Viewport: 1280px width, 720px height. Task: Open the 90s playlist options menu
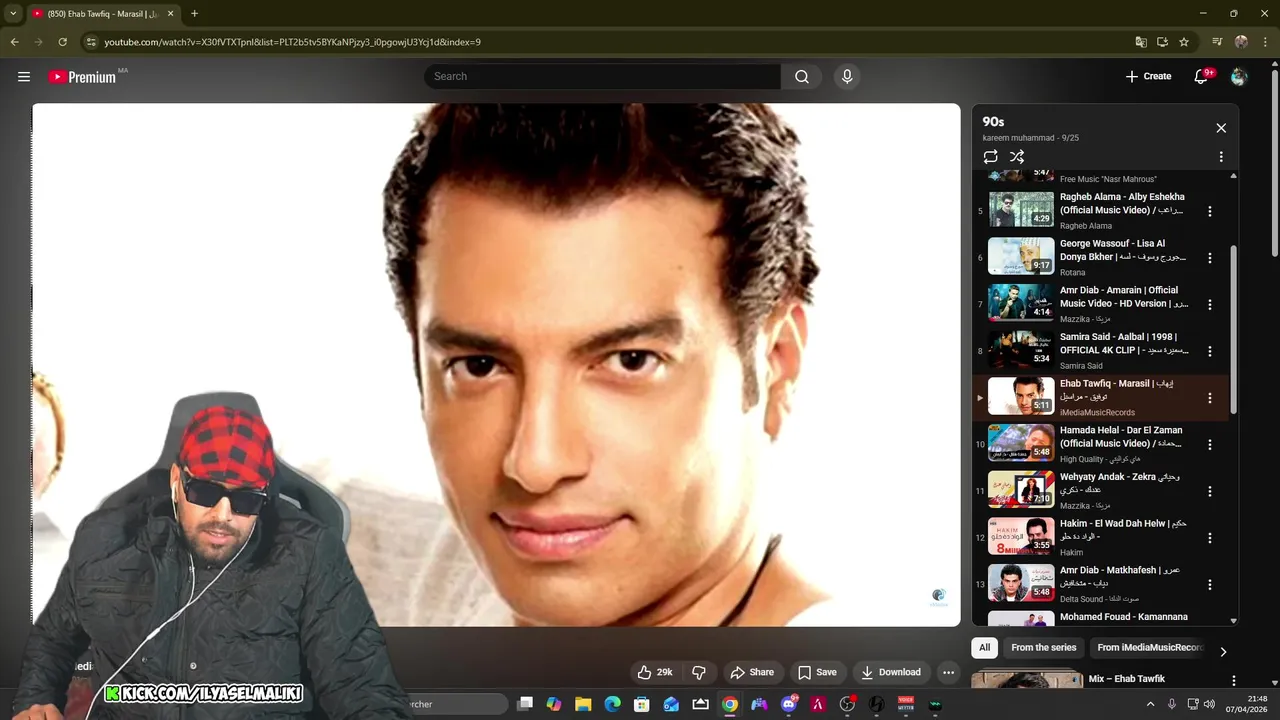pyautogui.click(x=1221, y=157)
